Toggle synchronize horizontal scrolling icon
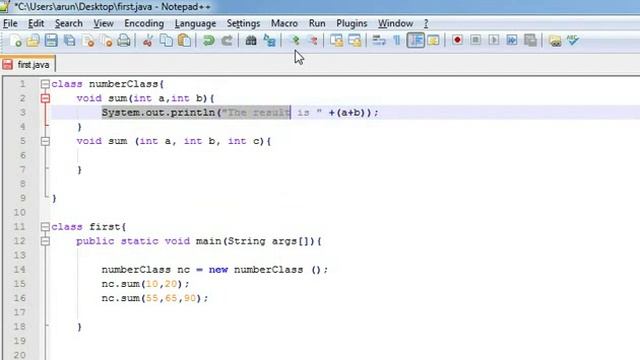 [x=355, y=40]
